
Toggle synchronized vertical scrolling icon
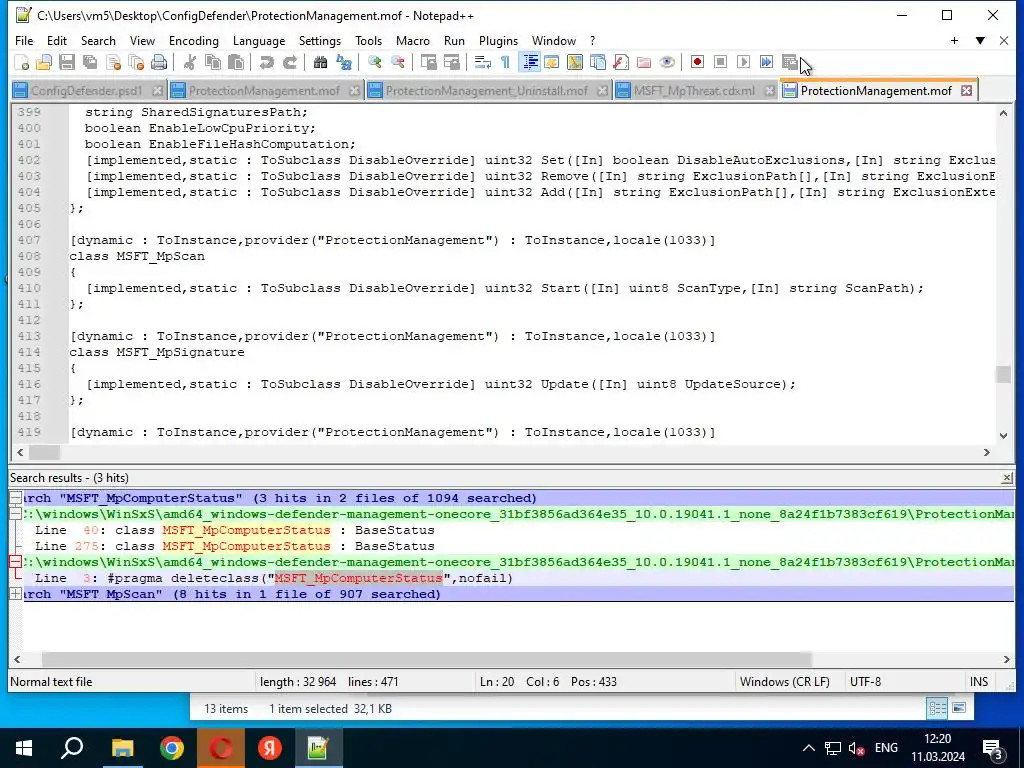click(428, 62)
